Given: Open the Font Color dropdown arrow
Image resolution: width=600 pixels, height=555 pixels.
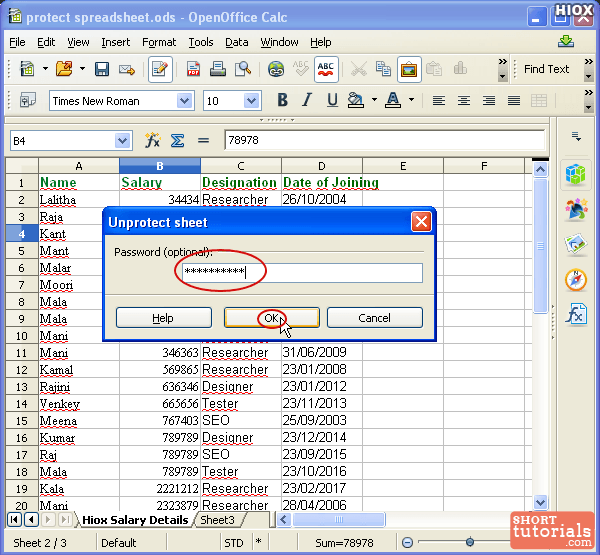Looking at the screenshot, I should 411,100.
